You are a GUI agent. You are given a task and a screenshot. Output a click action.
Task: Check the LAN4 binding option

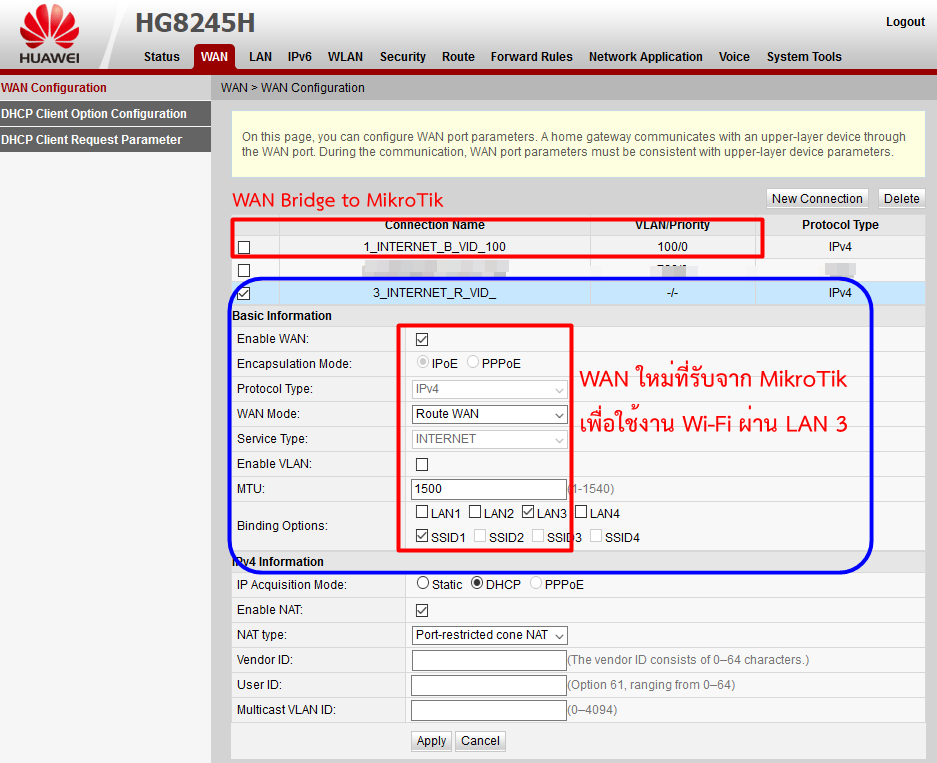[581, 511]
